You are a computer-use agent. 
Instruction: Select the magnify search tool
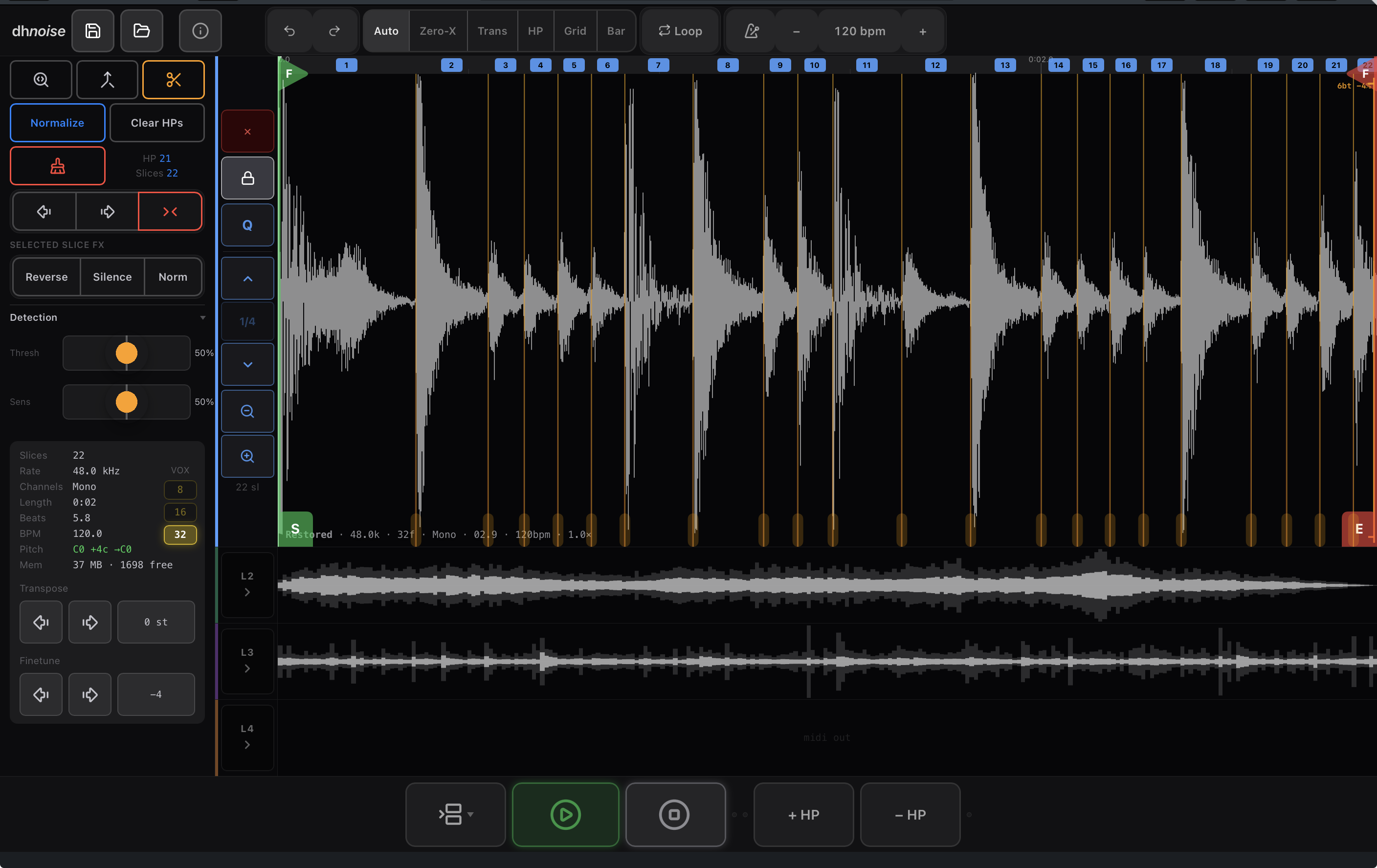41,80
